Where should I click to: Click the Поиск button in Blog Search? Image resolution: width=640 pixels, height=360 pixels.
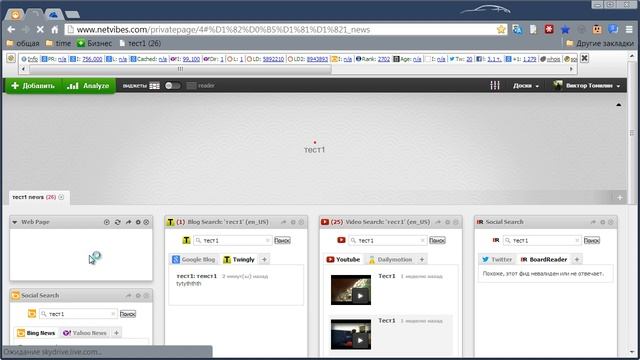282,240
